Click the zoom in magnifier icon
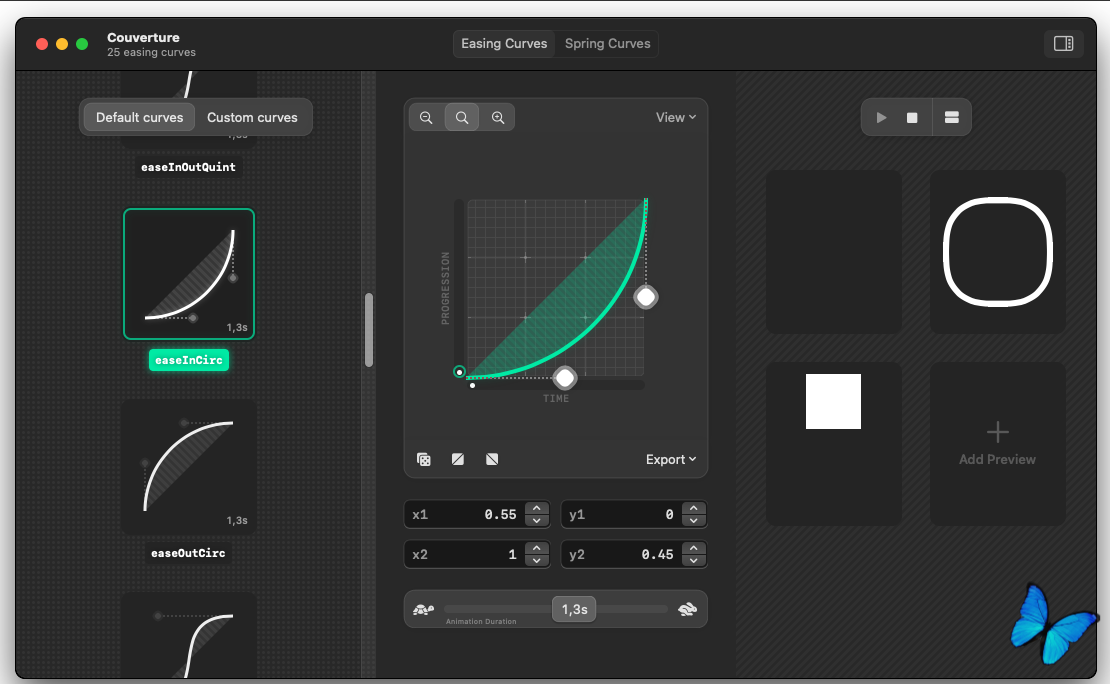This screenshot has width=1110, height=684. pyautogui.click(x=498, y=118)
